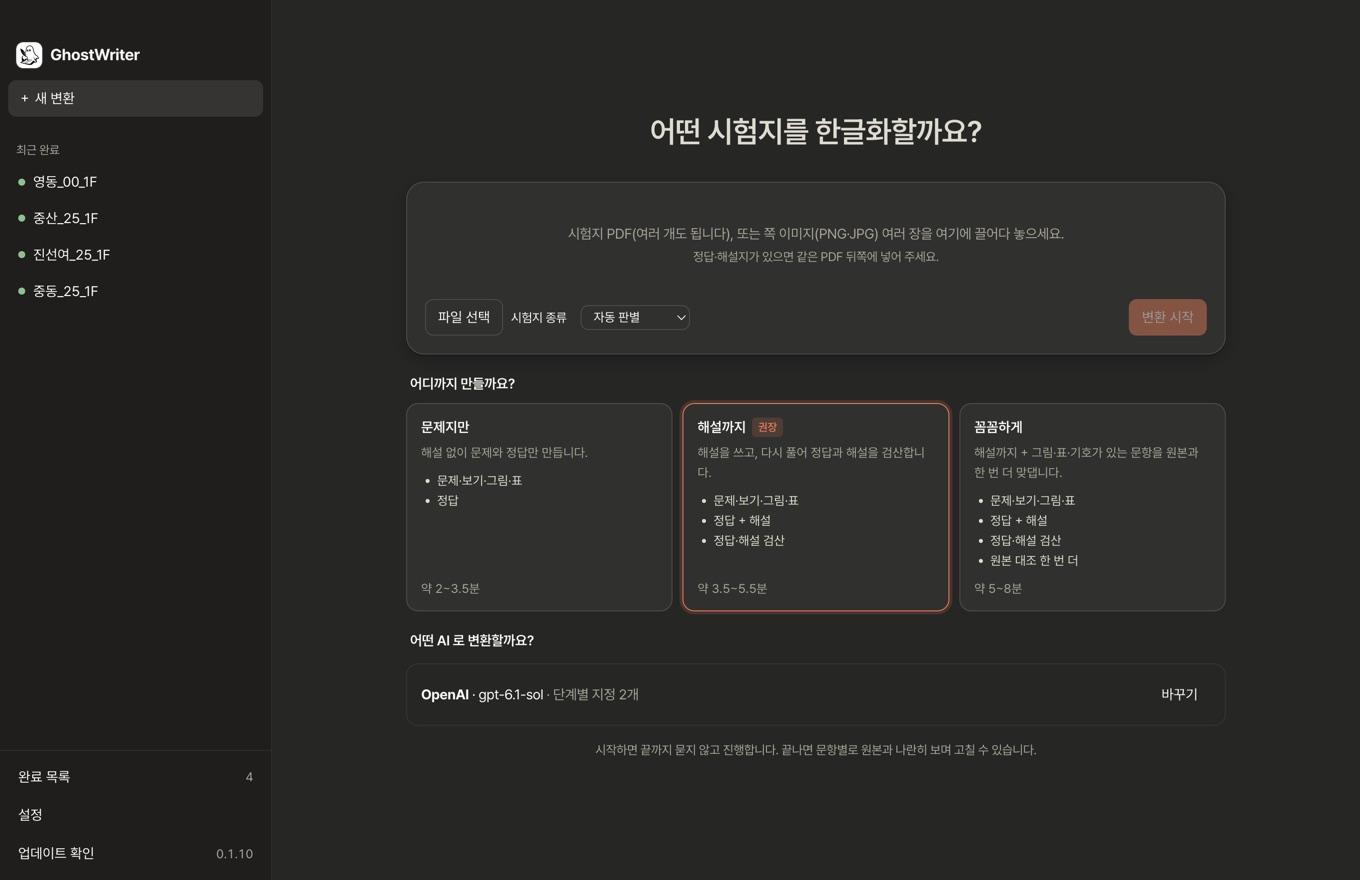Click 업데이트 확인 in the sidebar
The width and height of the screenshot is (1360, 880).
[136, 853]
